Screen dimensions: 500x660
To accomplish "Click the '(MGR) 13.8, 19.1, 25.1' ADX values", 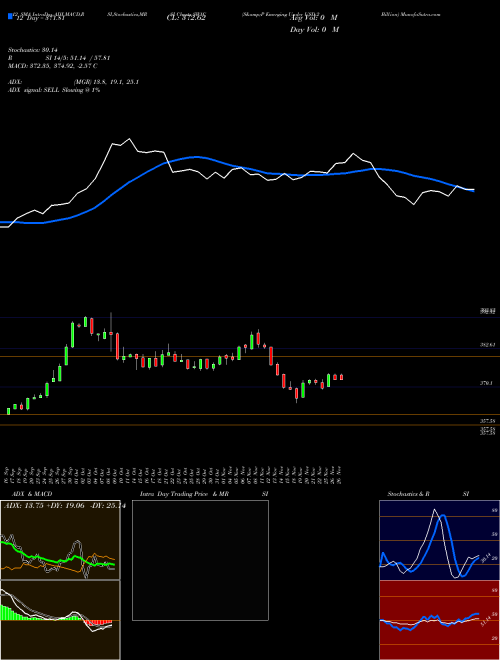I will (x=106, y=82).
